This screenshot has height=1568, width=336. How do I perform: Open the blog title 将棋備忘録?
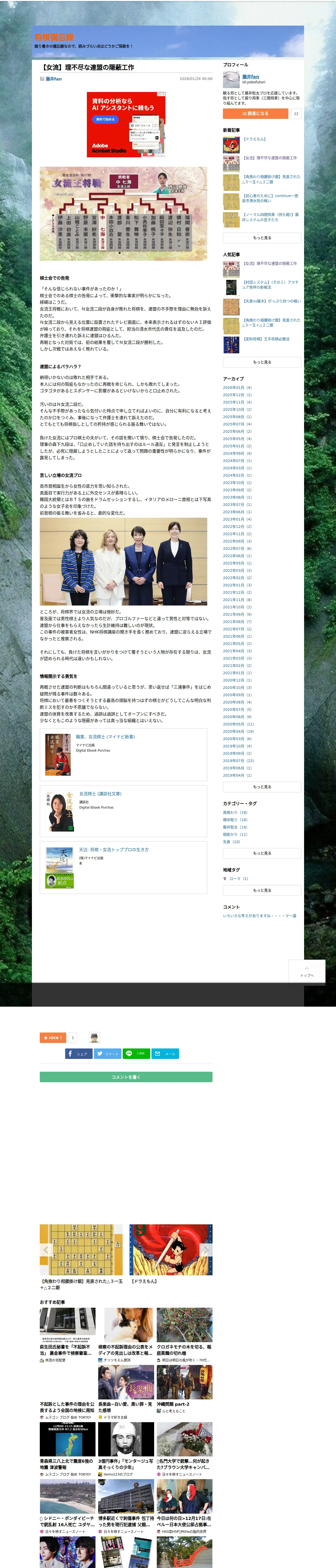54,37
